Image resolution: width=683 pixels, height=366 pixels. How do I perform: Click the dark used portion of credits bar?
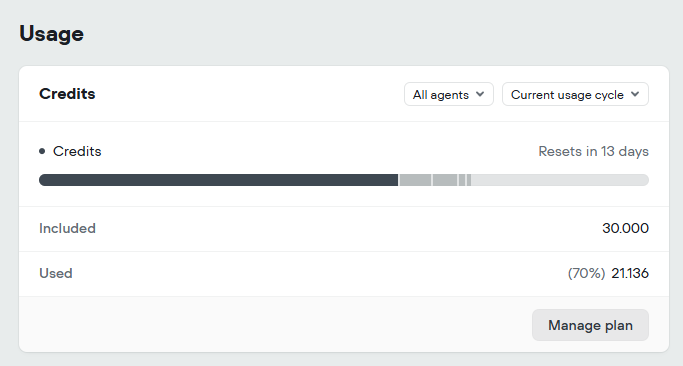[x=218, y=180]
